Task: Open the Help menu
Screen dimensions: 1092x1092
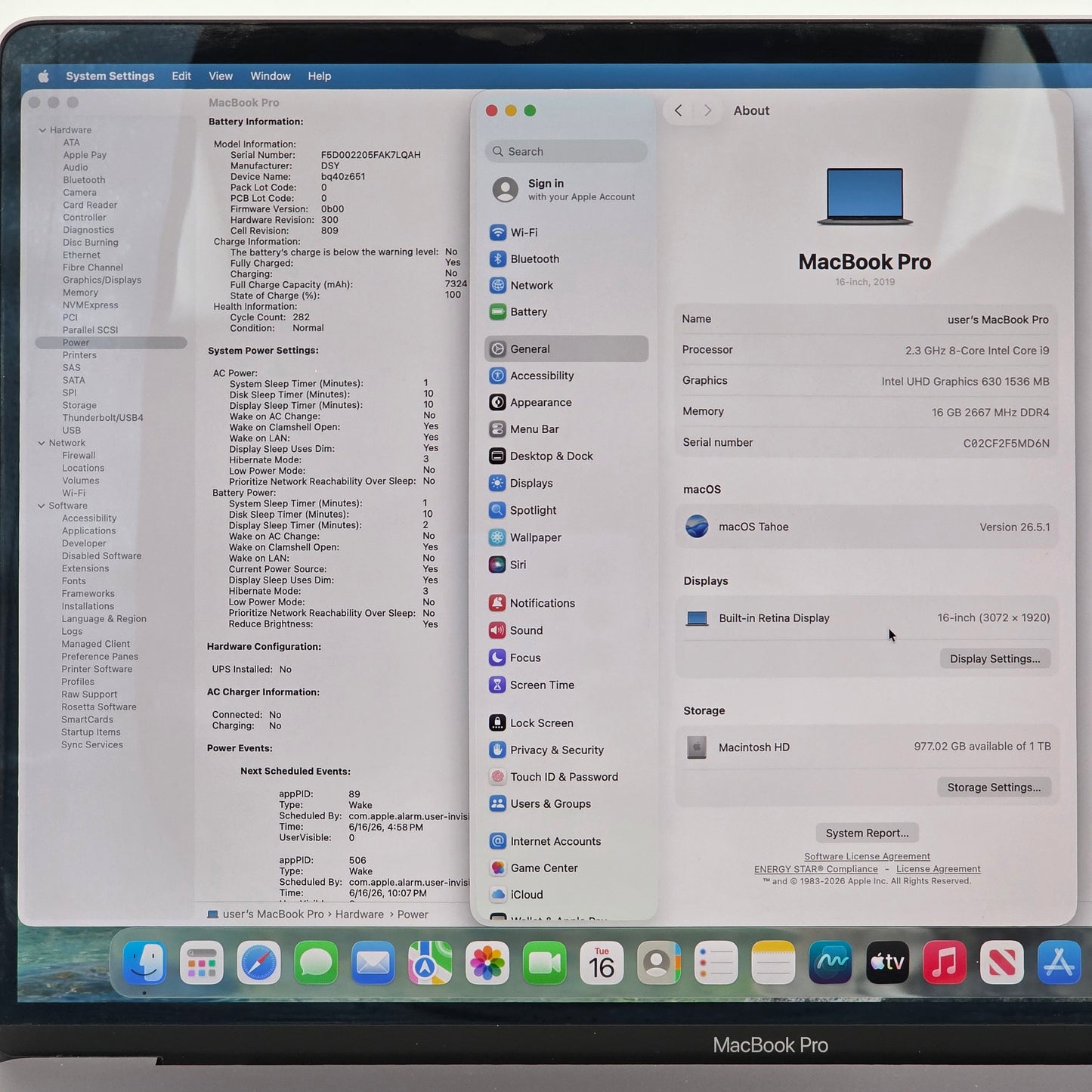Action: 320,76
